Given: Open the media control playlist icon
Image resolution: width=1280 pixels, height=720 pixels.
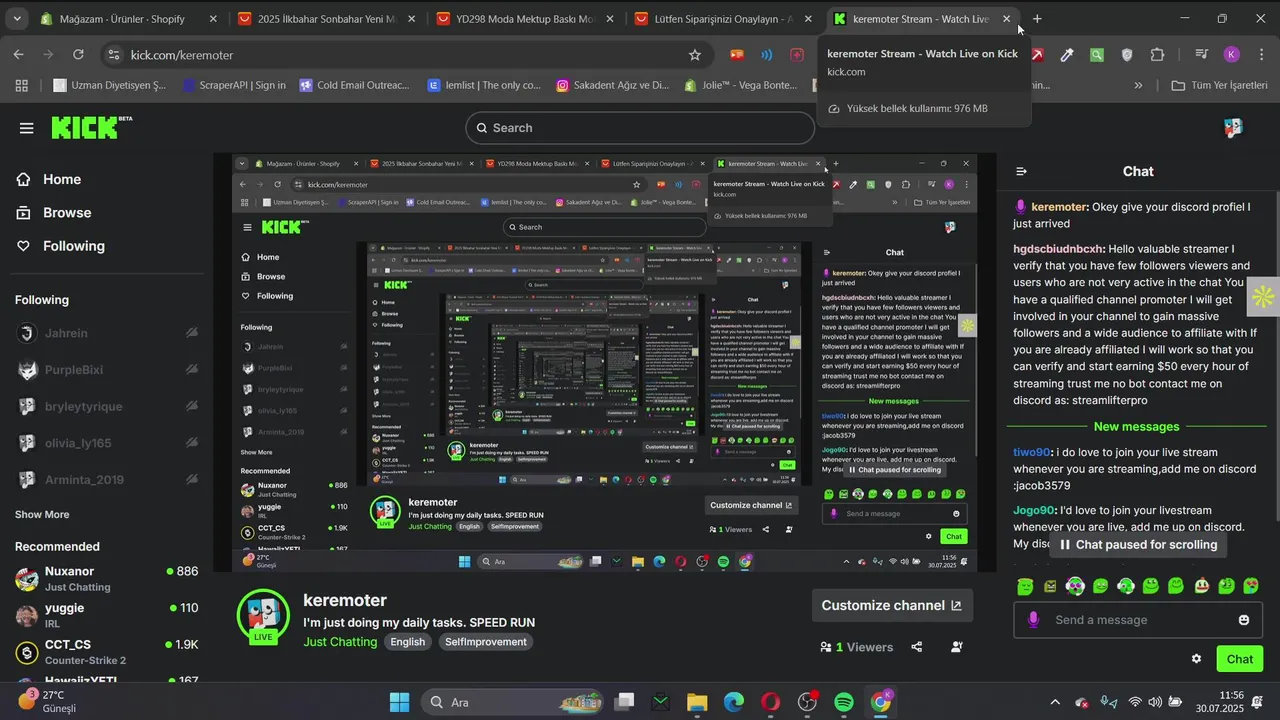Looking at the screenshot, I should [x=1202, y=55].
